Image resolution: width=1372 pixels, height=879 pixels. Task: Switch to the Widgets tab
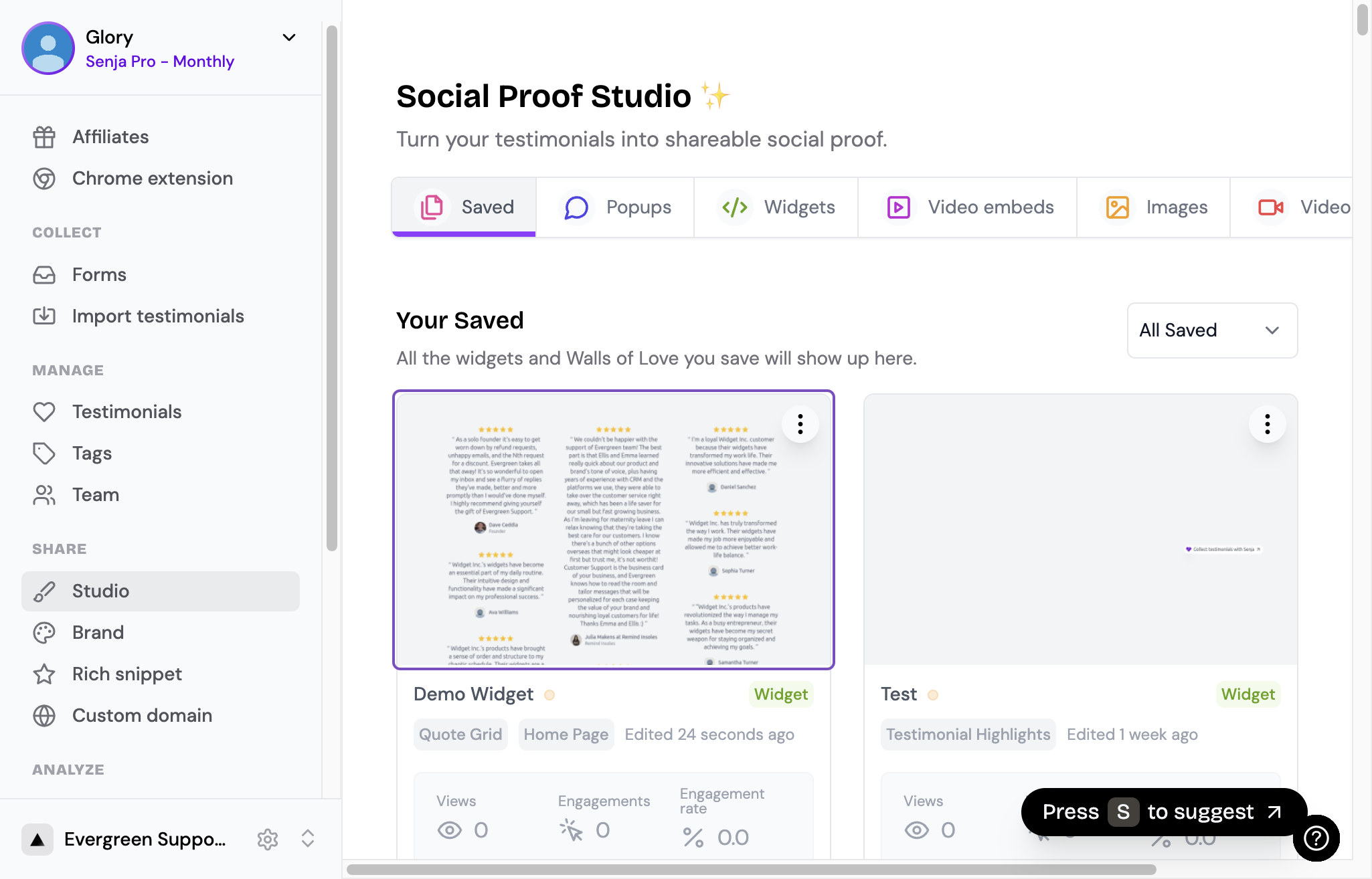pos(776,207)
